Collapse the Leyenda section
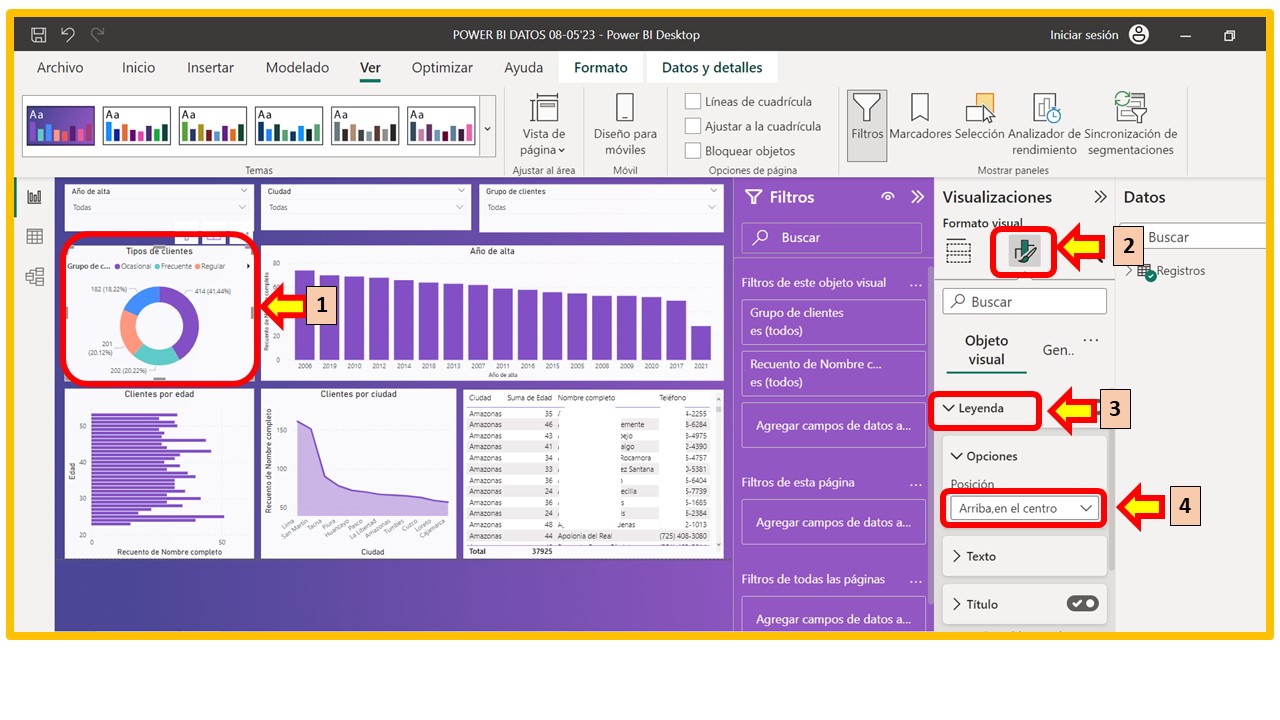 949,408
